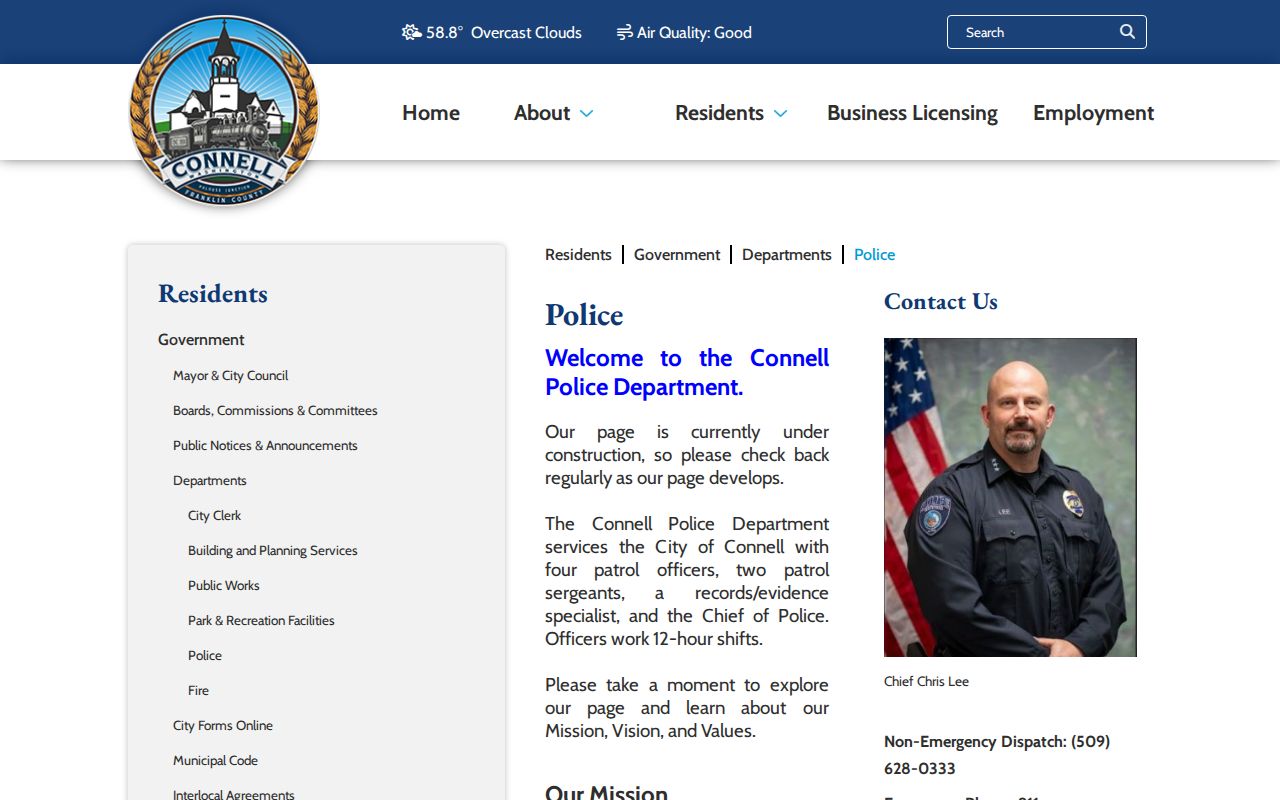Click the Chief Chris Lee photo
The width and height of the screenshot is (1280, 800).
[x=1010, y=497]
